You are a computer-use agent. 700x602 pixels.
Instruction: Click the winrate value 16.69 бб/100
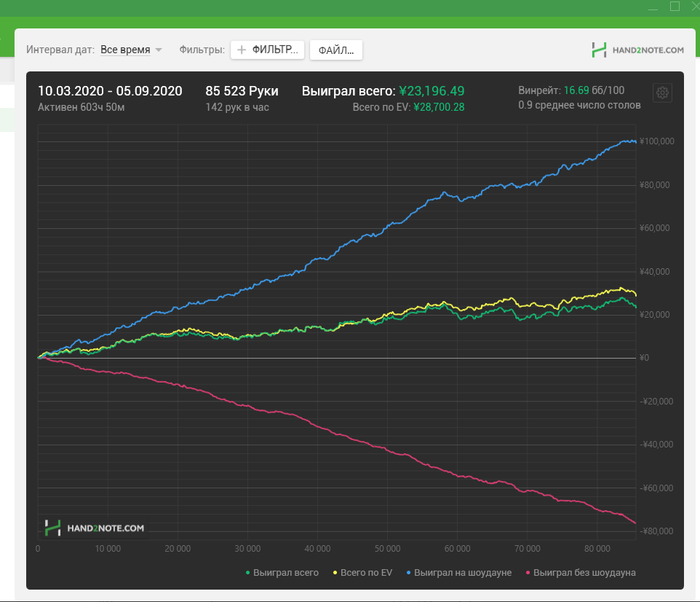click(x=594, y=90)
